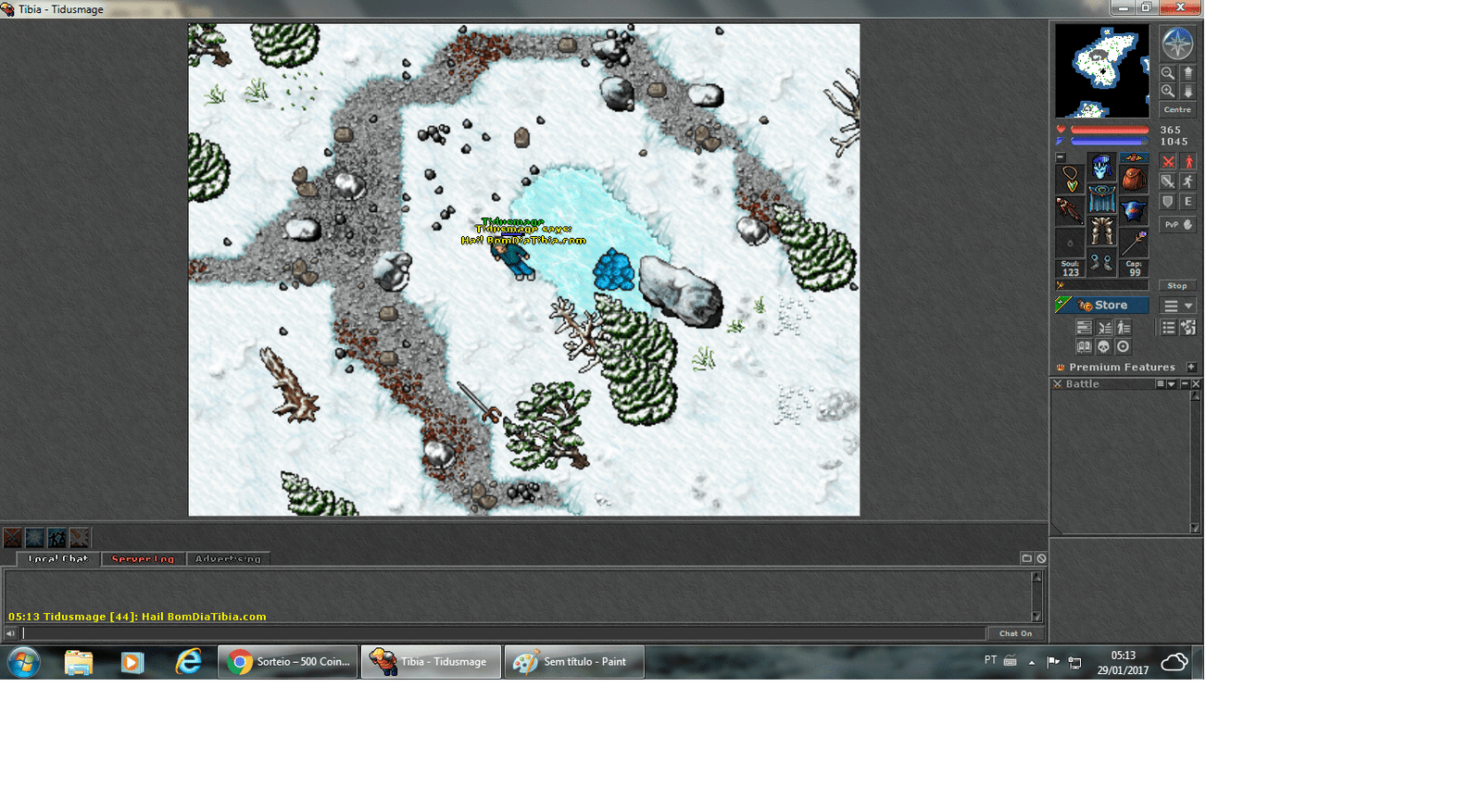Open Battle window options list icon
Image resolution: width=1482 pixels, height=812 pixels.
click(x=1161, y=383)
